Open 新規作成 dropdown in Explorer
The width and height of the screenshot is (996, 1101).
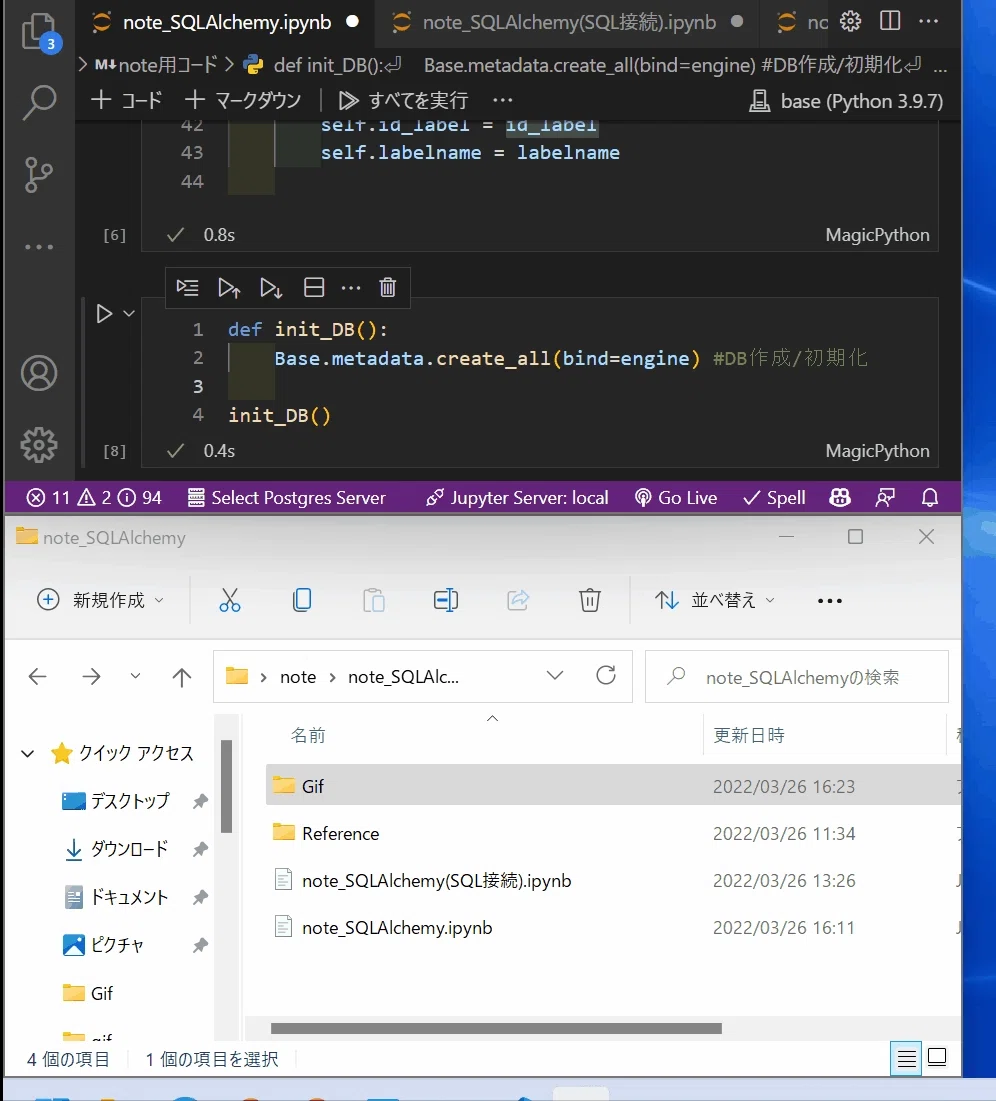tap(100, 600)
